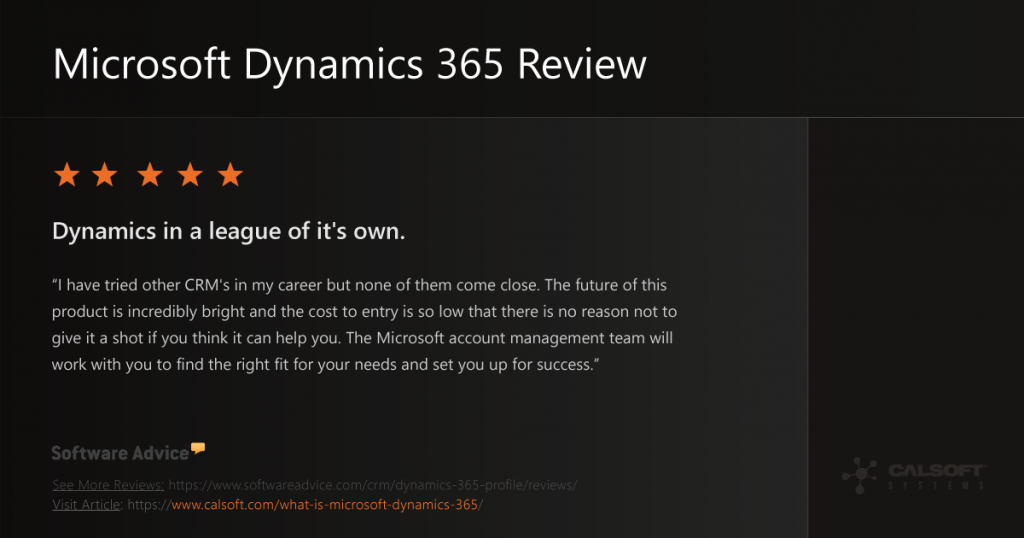Click the Calsoft molecule logo icon
The width and height of the screenshot is (1024, 538).
point(859,475)
